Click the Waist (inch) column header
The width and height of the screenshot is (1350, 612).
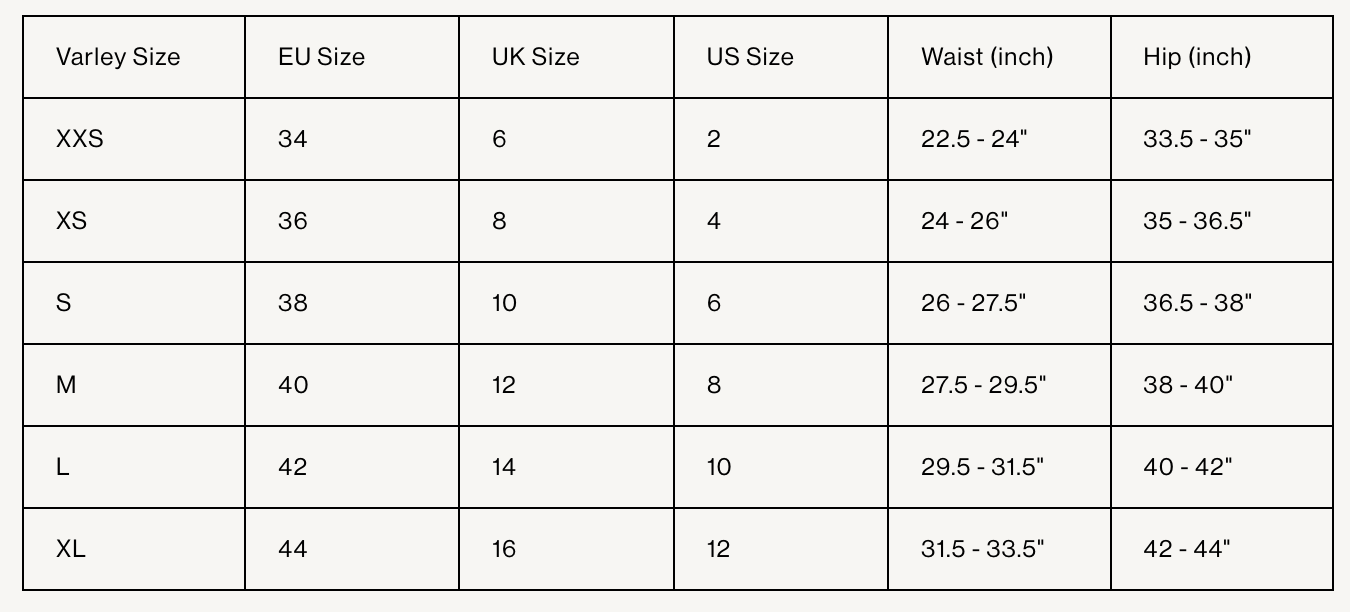pos(999,57)
